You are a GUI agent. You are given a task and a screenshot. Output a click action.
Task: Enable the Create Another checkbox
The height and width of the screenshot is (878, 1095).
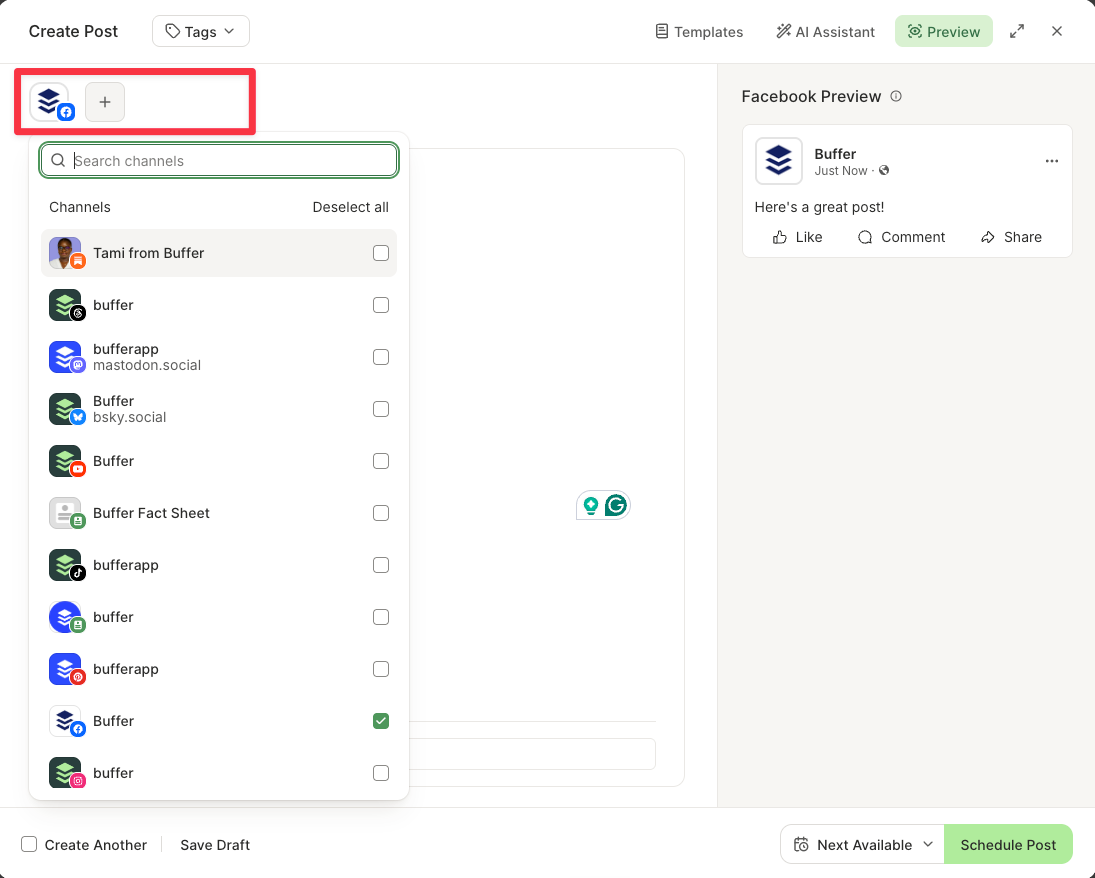(x=29, y=844)
